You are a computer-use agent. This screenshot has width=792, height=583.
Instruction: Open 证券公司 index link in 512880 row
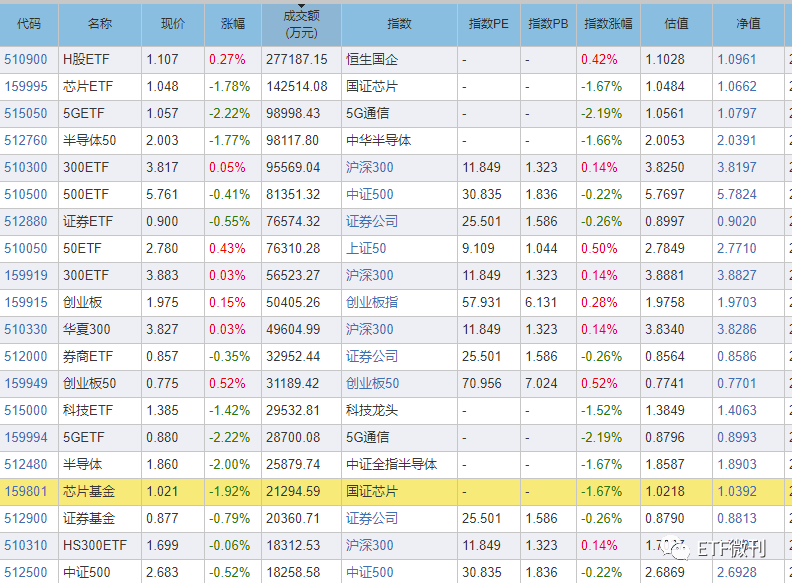tap(372, 221)
